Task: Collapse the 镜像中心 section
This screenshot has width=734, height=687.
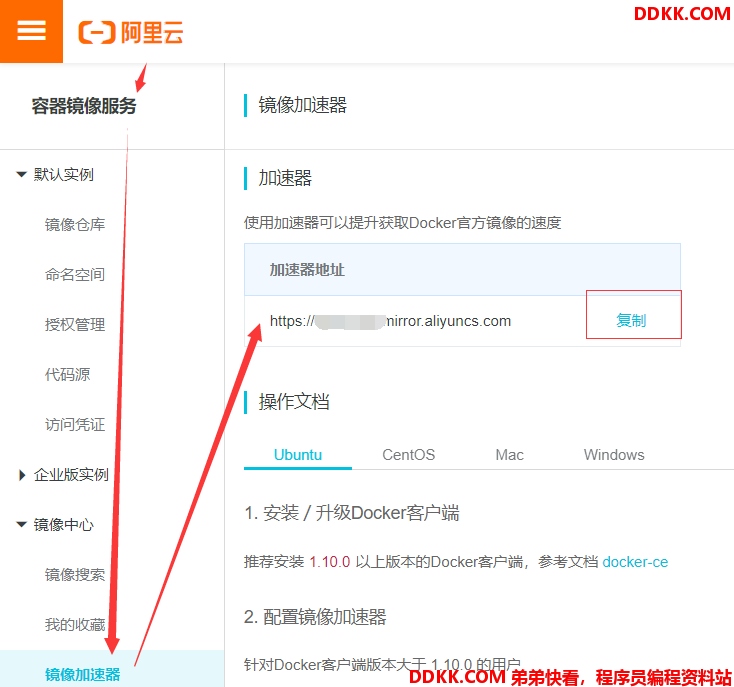Action: tap(22, 525)
